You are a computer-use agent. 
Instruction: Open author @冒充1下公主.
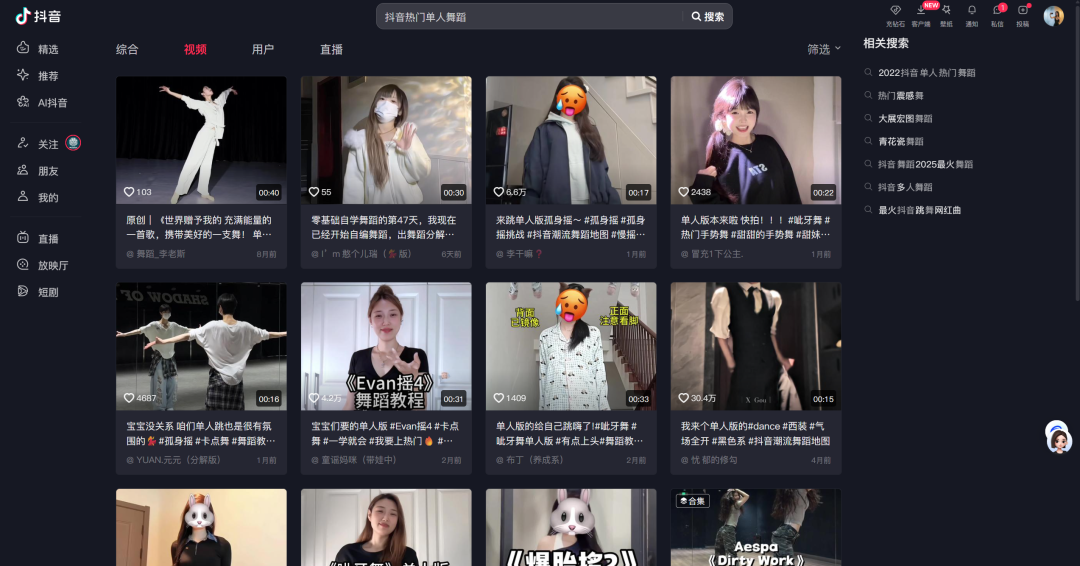712,254
